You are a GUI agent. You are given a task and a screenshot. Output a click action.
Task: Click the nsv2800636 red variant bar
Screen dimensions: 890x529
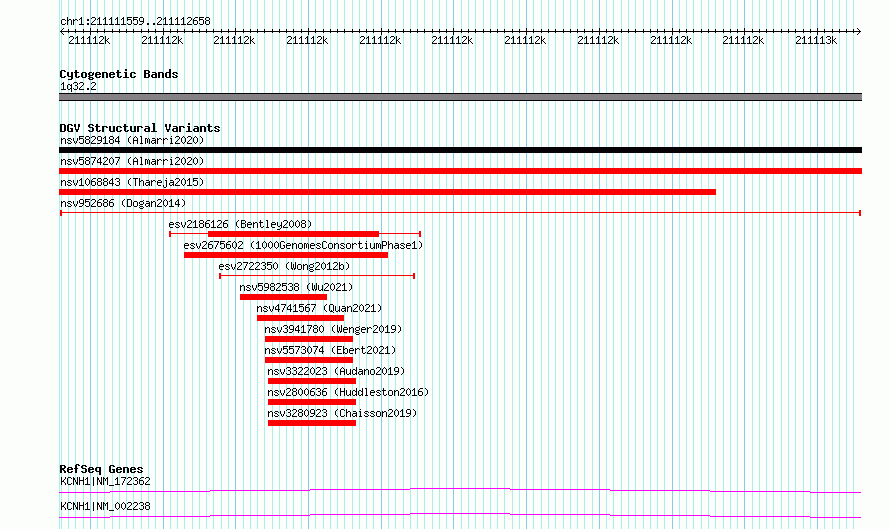[x=312, y=402]
